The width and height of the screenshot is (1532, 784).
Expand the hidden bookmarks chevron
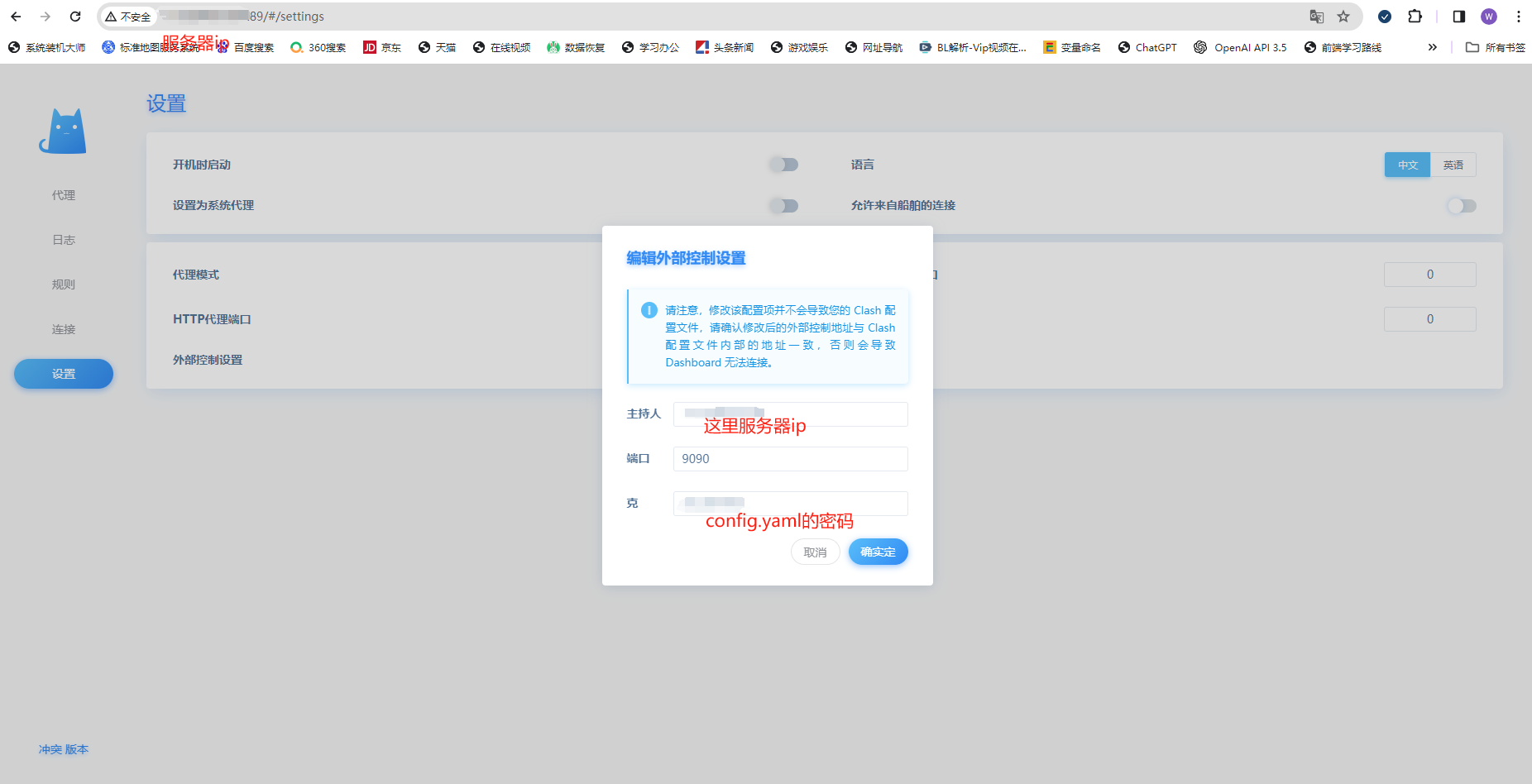(1432, 48)
